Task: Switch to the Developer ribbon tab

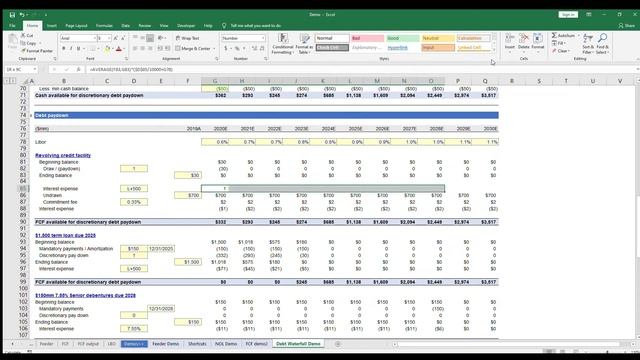Action: 186,26
